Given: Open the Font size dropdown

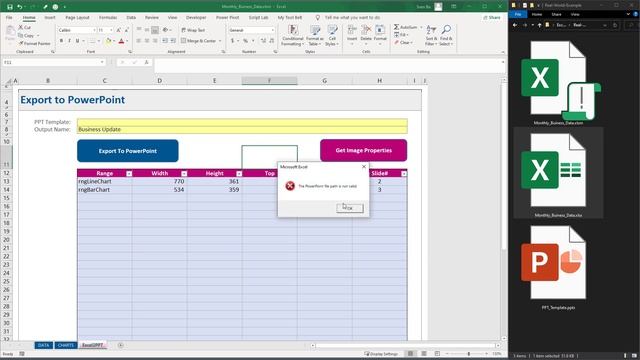Looking at the screenshot, I should 111,30.
